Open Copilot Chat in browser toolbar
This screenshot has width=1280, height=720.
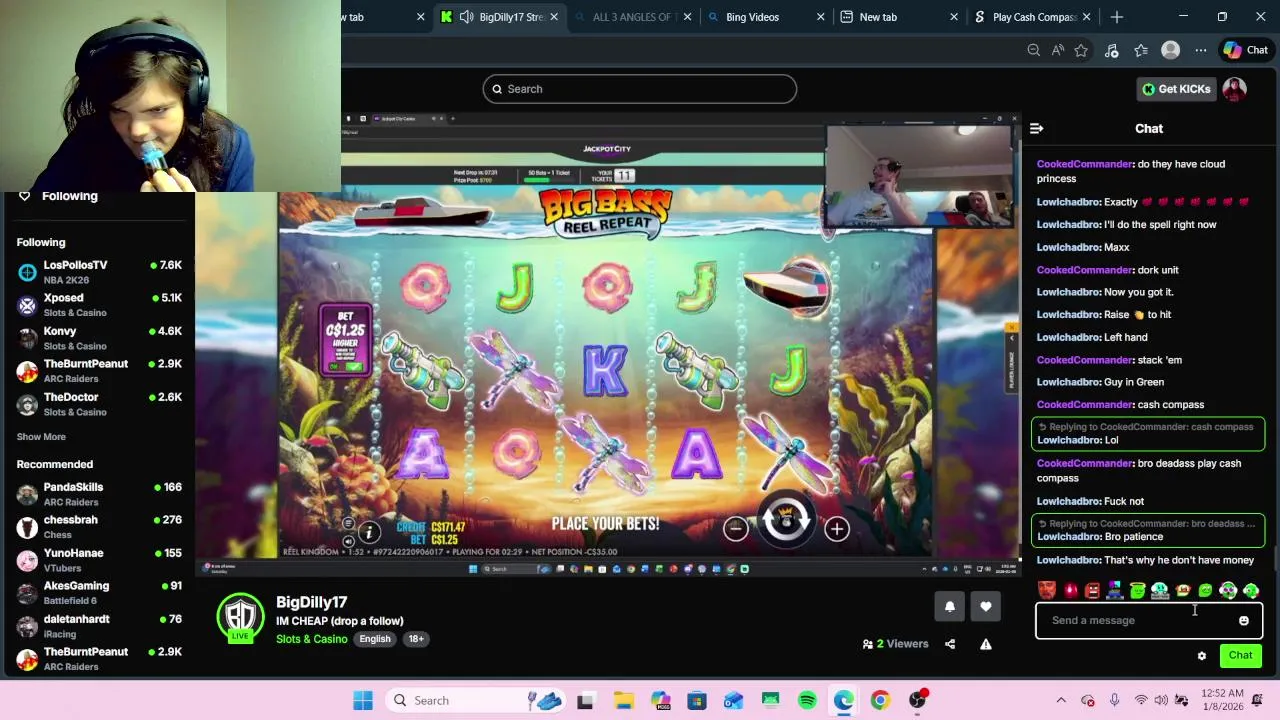click(x=1246, y=50)
